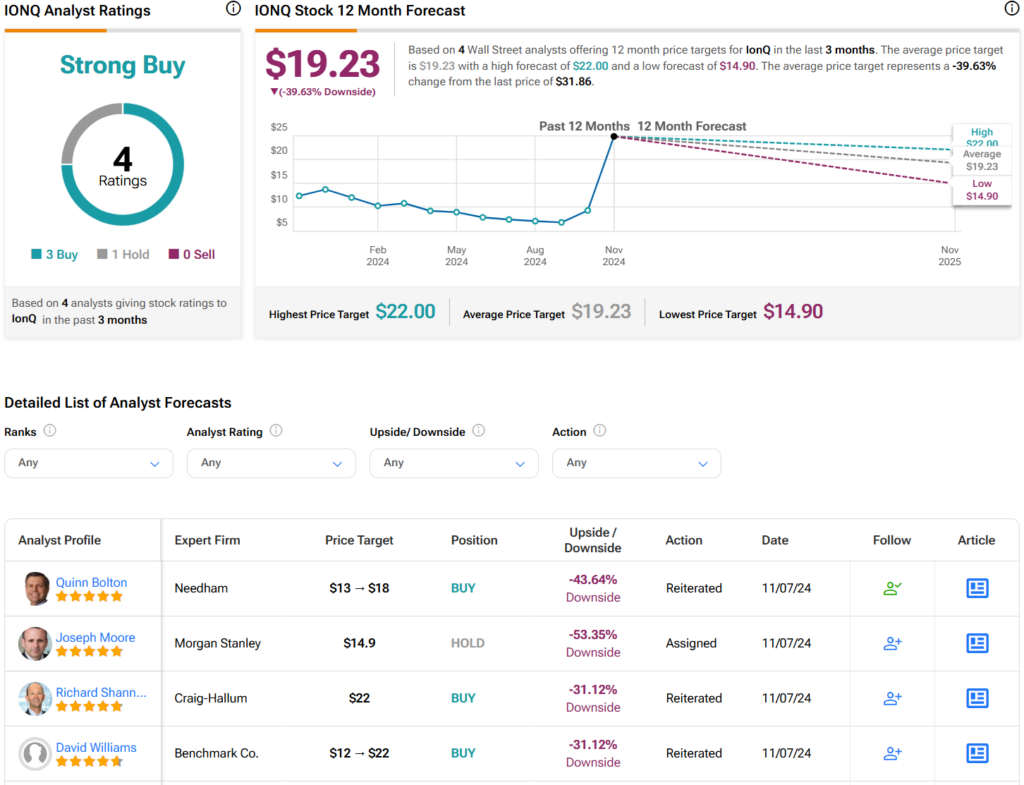Click Richard Shannon's profile photo
This screenshot has height=785, width=1024.
[x=35, y=698]
